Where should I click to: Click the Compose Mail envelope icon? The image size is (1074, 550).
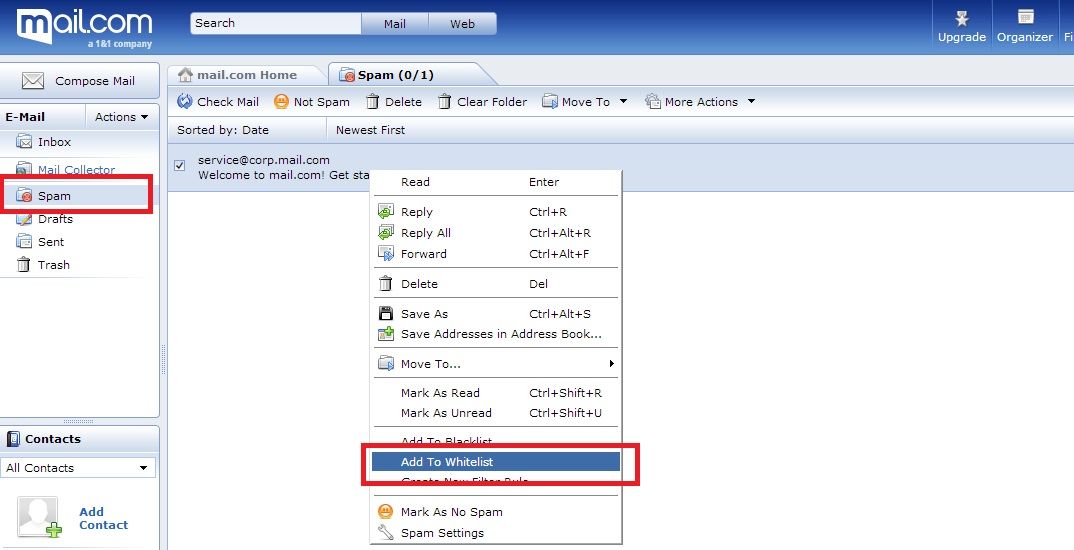coord(33,81)
